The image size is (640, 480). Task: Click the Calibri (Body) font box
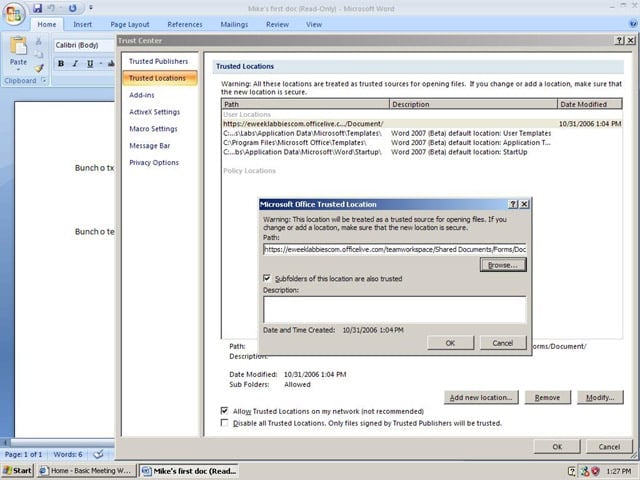tap(84, 45)
